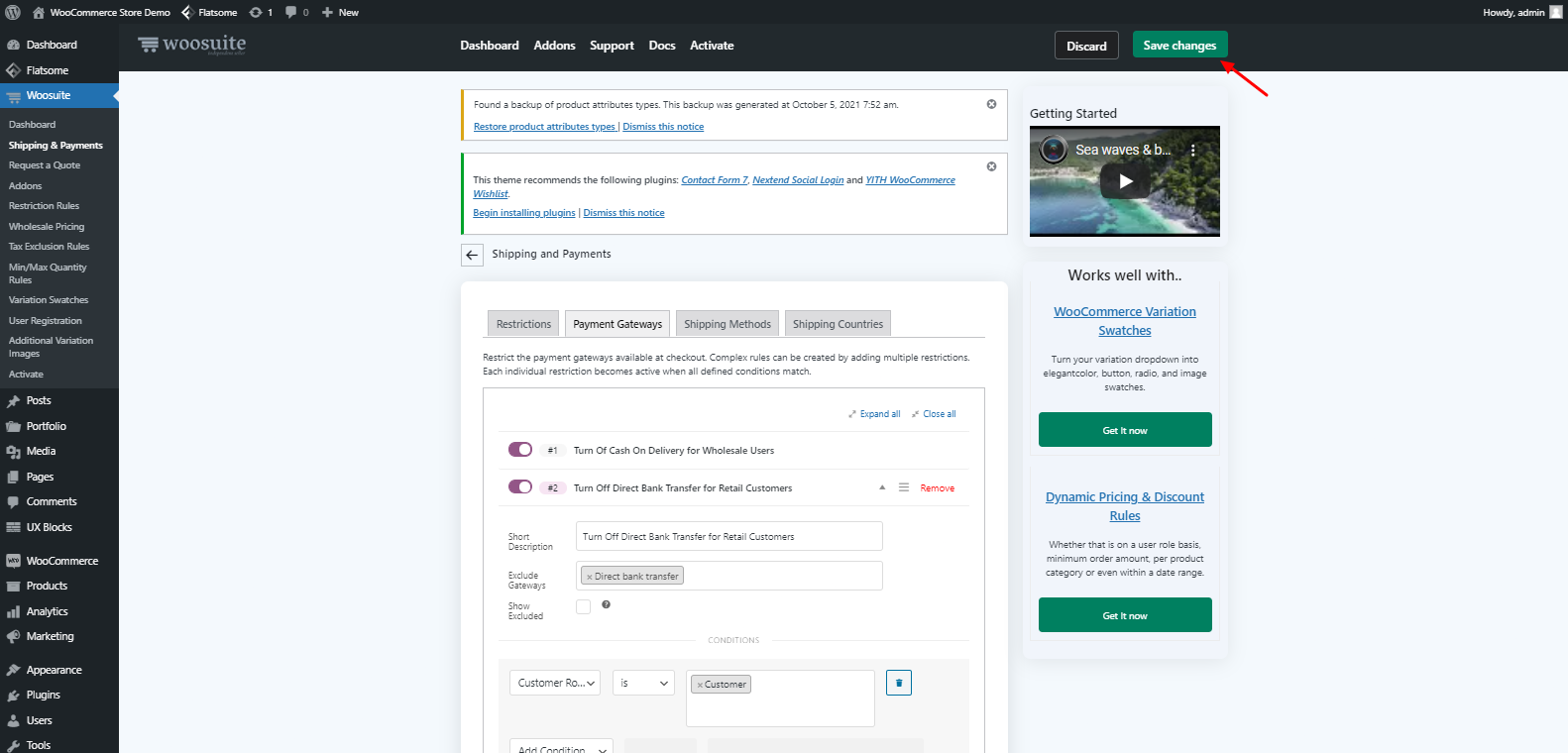Viewport: 1568px width, 753px height.
Task: Close the theme plugins notice with X icon
Action: pos(991,166)
